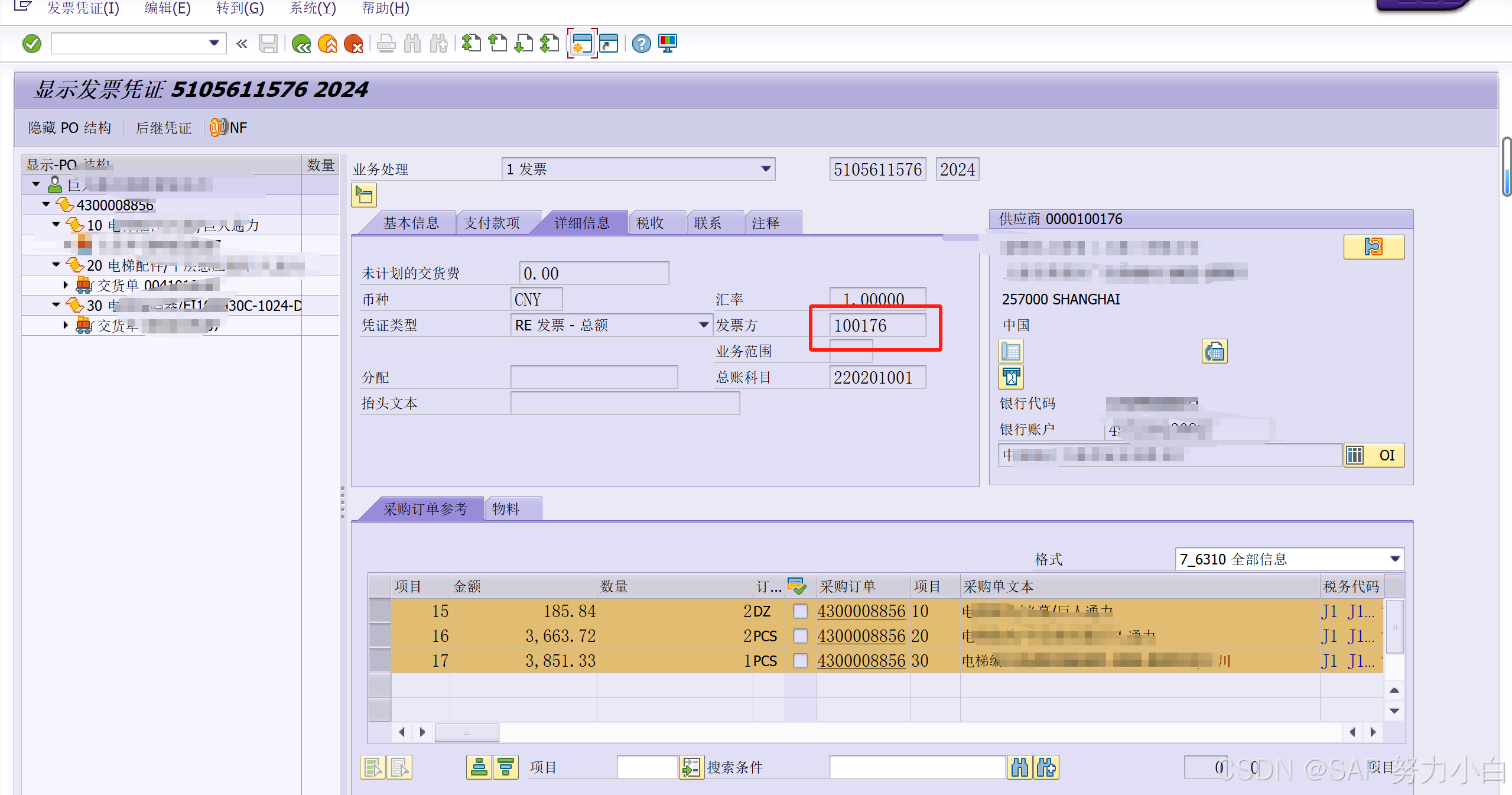The width and height of the screenshot is (1512, 795).
Task: Click the green Back arrow icon
Action: [x=301, y=44]
